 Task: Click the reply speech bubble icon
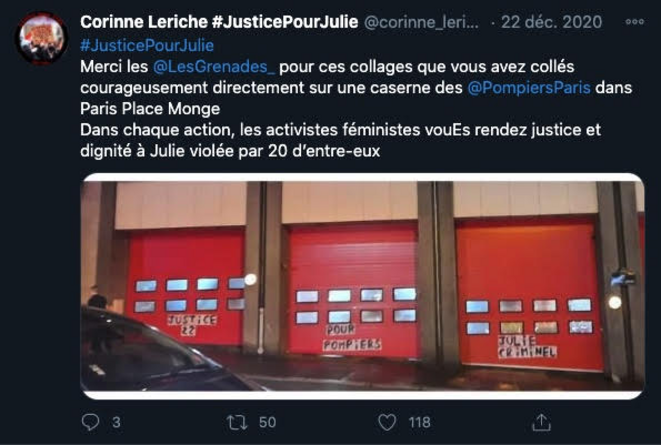pos(90,422)
